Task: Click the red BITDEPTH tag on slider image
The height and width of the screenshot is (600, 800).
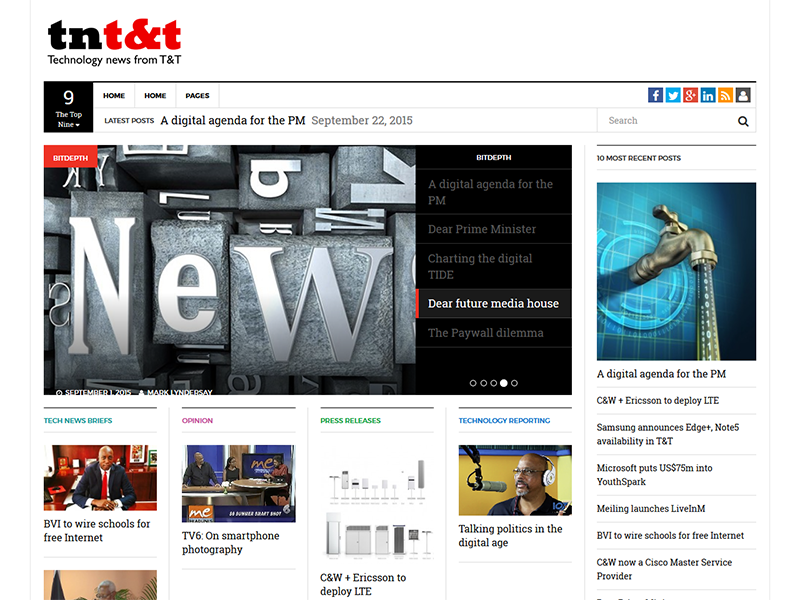Action: 70,158
